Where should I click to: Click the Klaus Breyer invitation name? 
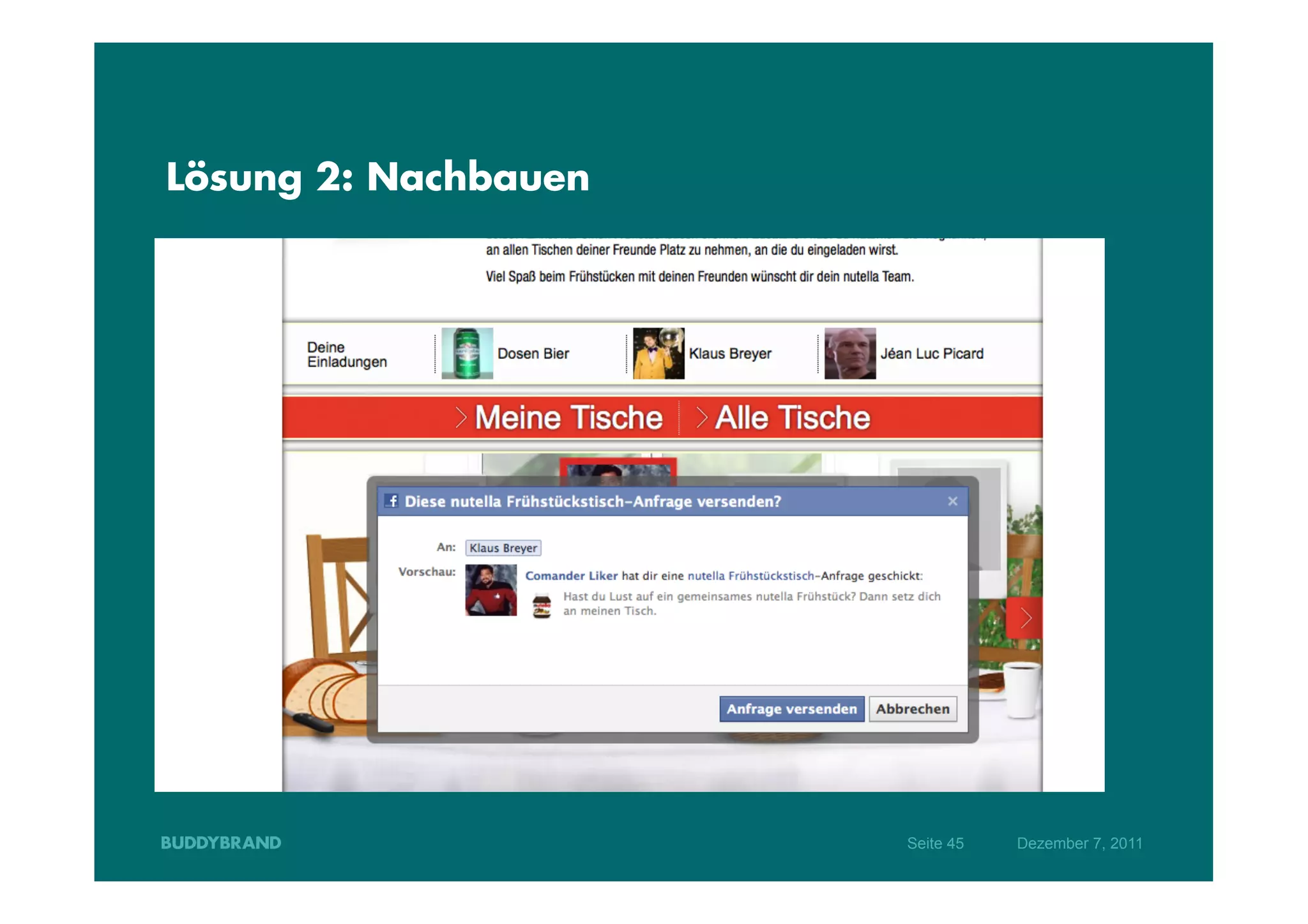[x=730, y=354]
